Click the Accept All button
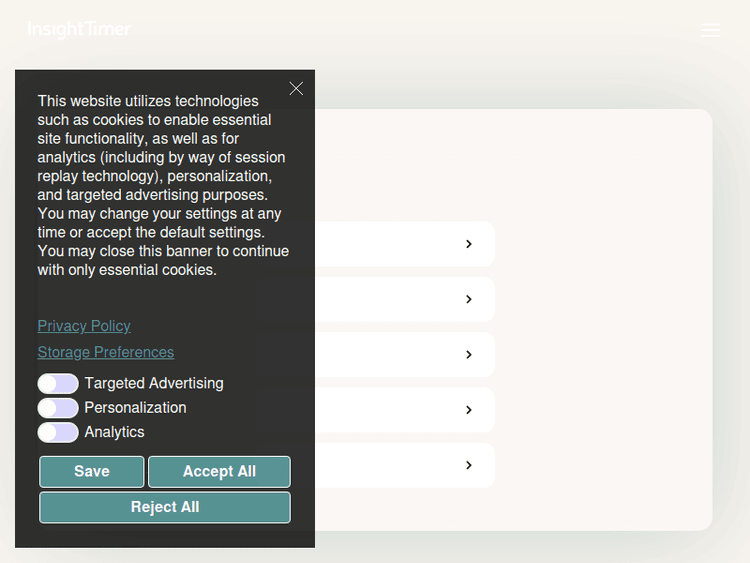The width and height of the screenshot is (750, 563). (219, 472)
